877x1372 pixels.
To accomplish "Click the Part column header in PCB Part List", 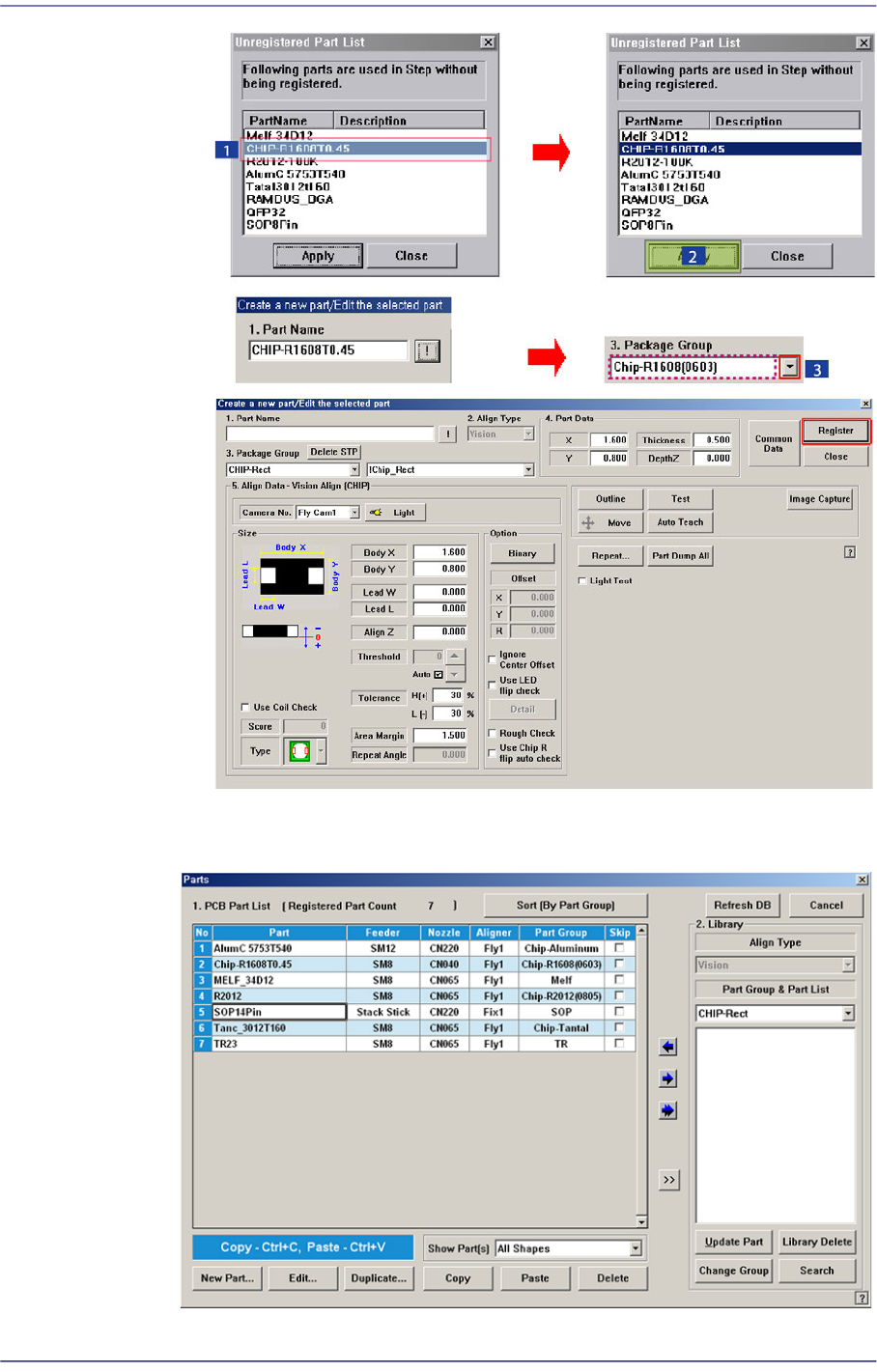I will point(279,933).
